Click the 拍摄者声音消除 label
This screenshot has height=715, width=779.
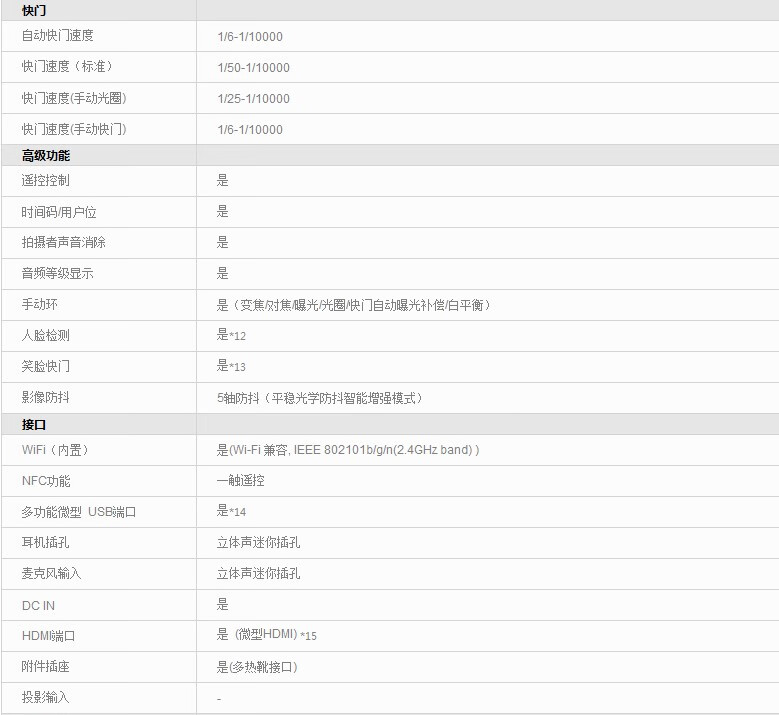click(x=64, y=243)
